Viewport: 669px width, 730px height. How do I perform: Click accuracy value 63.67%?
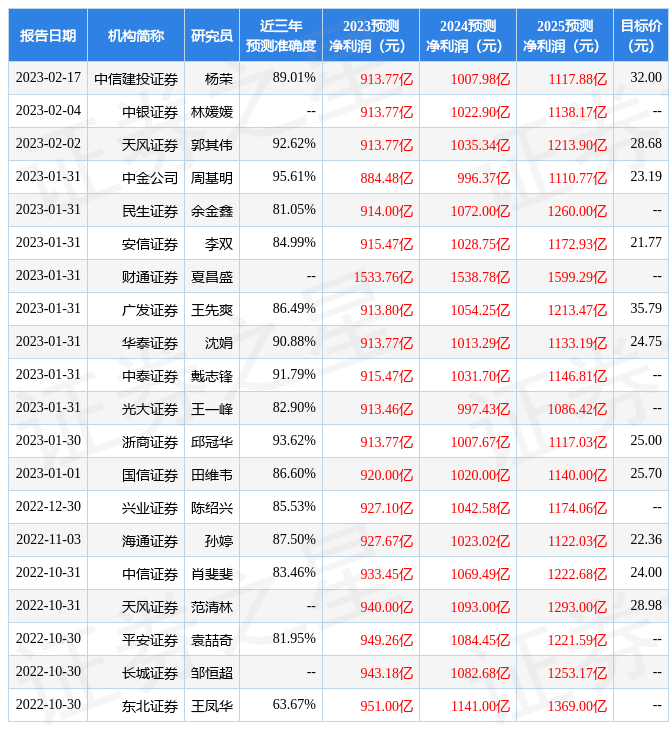coord(294,706)
